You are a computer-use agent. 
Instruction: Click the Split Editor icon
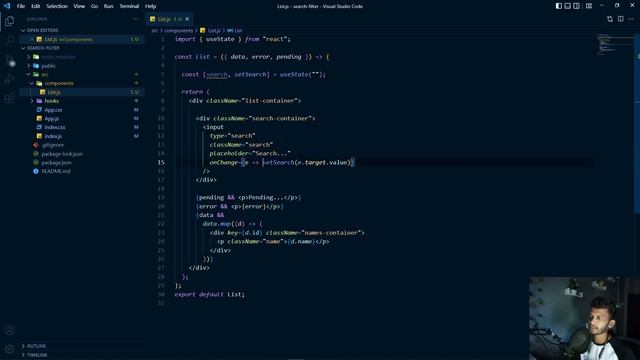[620, 19]
